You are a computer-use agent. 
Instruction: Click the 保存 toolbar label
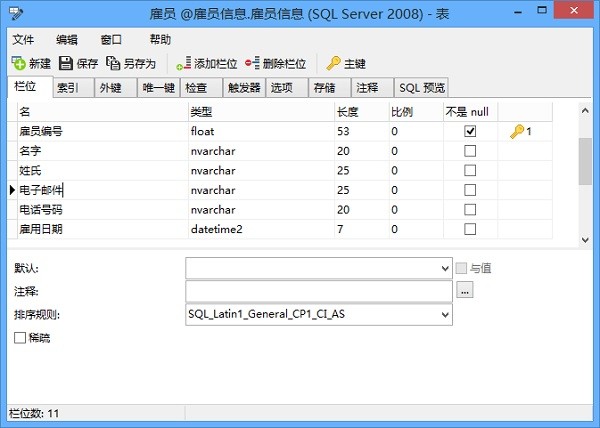tap(87, 63)
